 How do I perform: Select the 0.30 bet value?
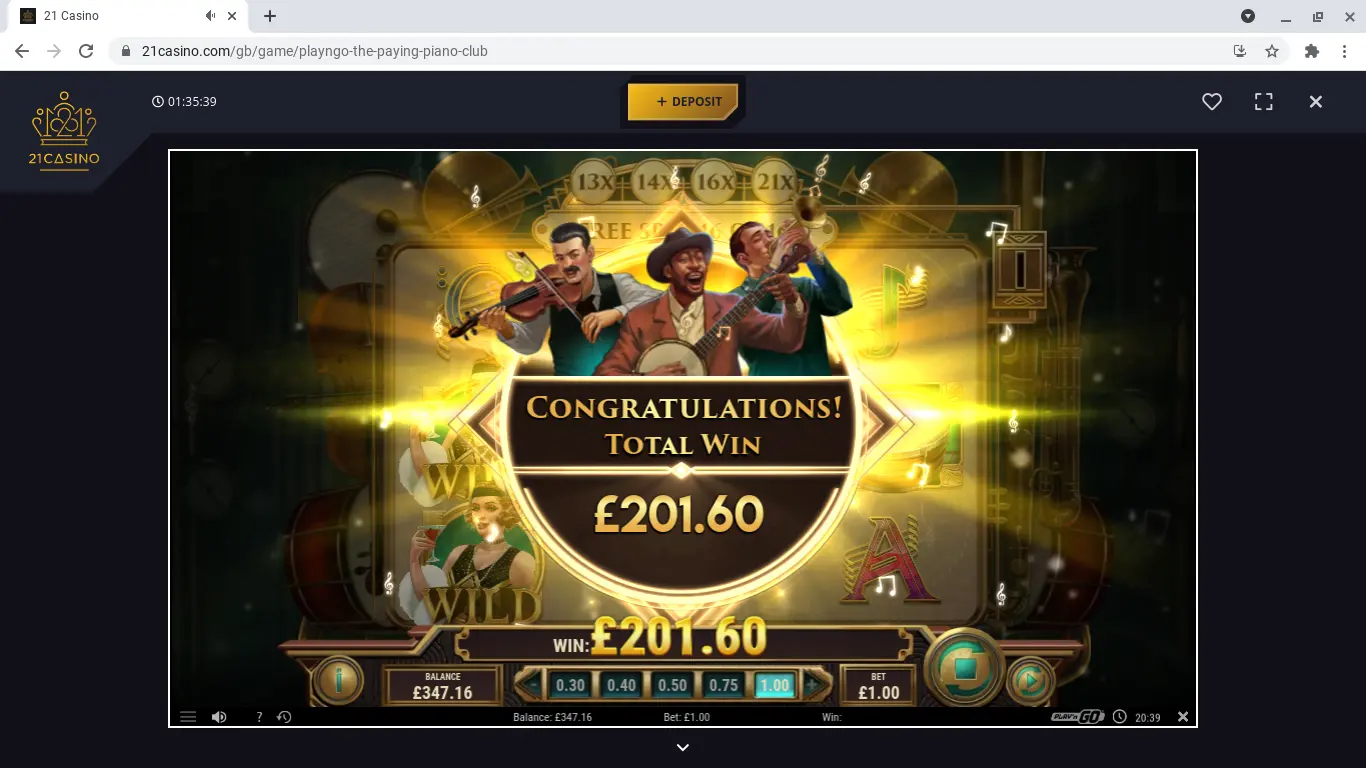pos(570,685)
